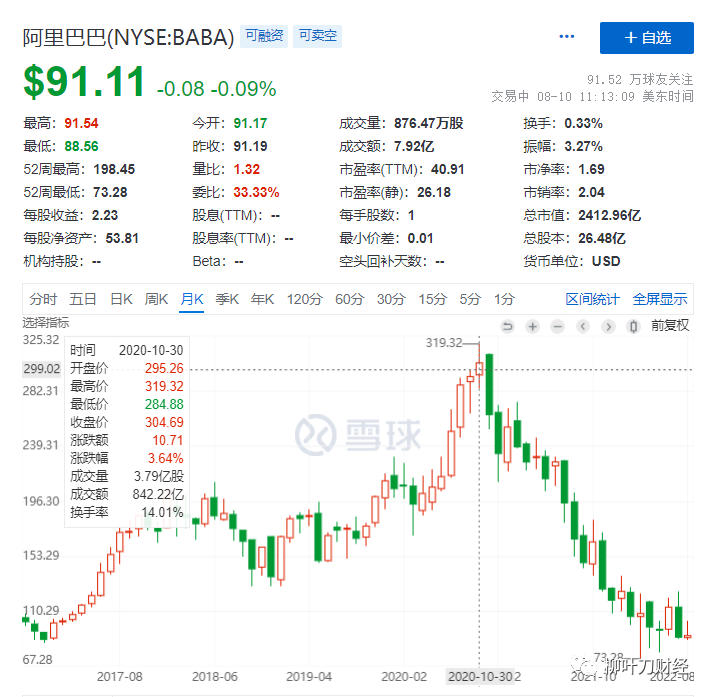
Task: Click the 货币单位 value USD
Action: [x=606, y=262]
